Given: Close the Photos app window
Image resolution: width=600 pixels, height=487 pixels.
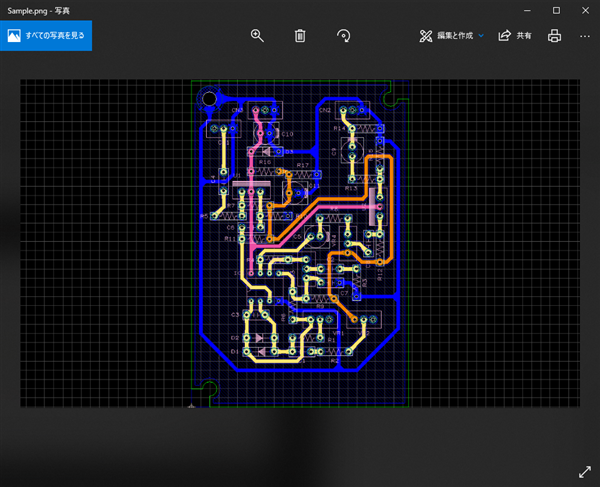Looking at the screenshot, I should tap(585, 9).
